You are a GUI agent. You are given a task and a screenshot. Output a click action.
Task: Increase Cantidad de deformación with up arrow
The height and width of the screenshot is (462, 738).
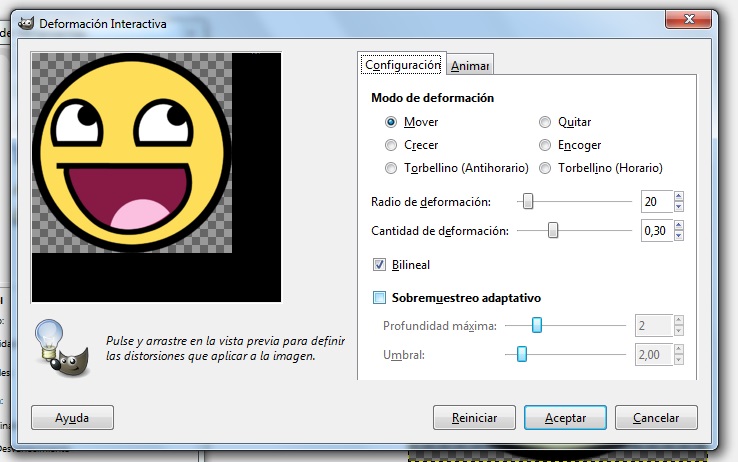tap(679, 225)
